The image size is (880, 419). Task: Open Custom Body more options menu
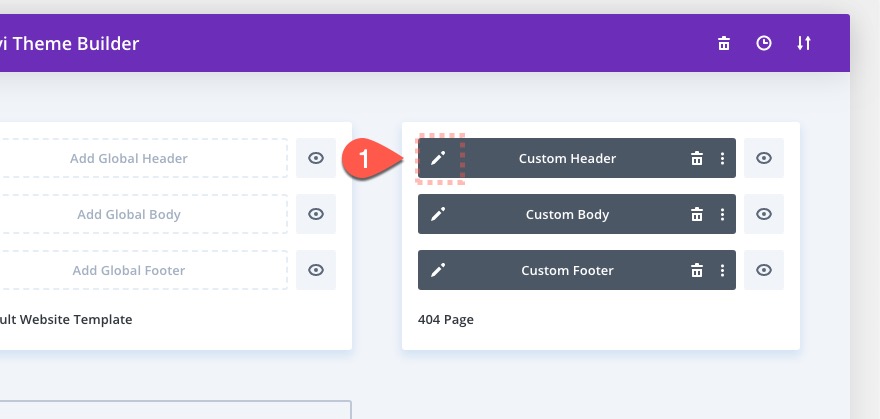(x=722, y=214)
